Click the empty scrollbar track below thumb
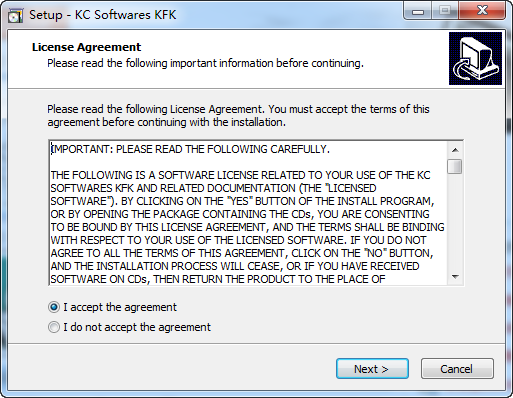Viewport: 513px width, 398px height. (x=455, y=222)
